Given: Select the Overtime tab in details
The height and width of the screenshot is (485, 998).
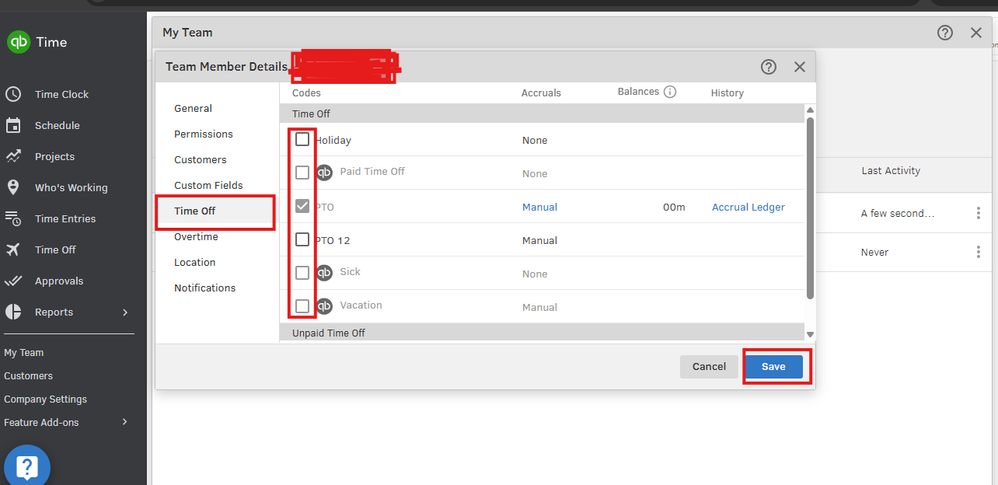Looking at the screenshot, I should 196,237.
